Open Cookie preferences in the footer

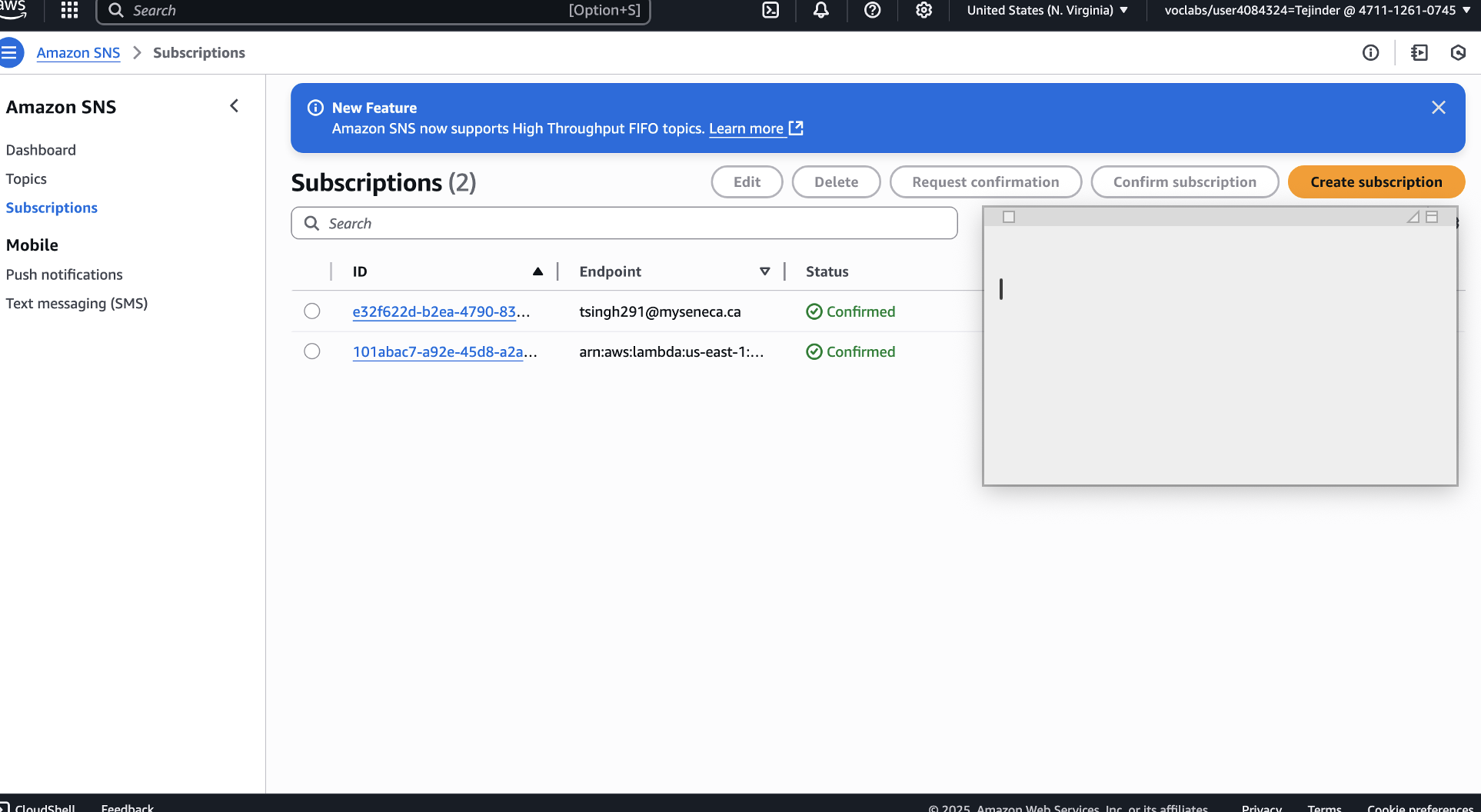tap(1420, 807)
